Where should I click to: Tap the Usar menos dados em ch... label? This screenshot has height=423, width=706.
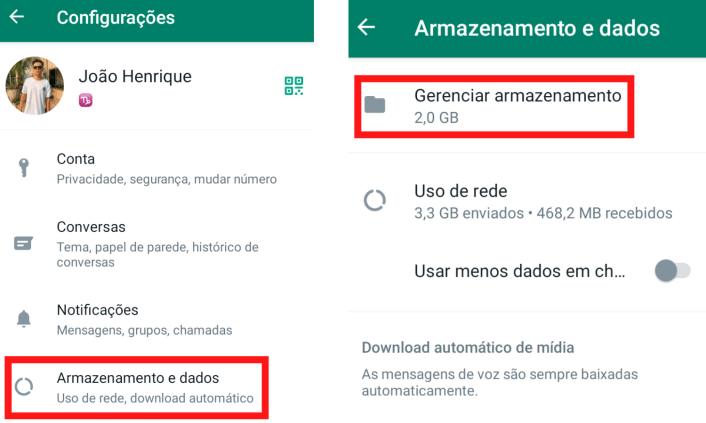[x=520, y=271]
